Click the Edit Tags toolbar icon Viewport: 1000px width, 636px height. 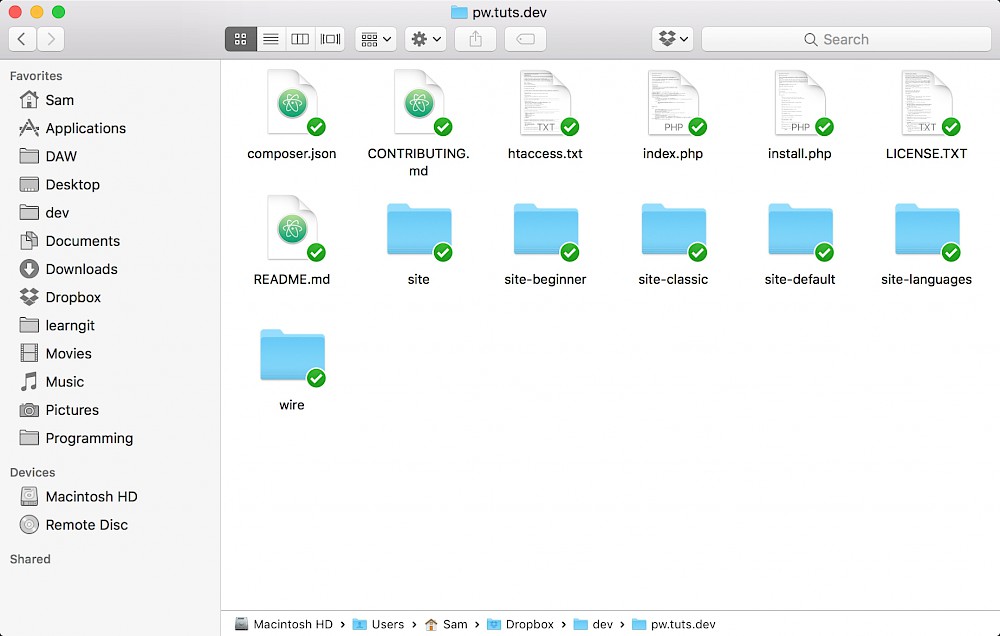(525, 39)
